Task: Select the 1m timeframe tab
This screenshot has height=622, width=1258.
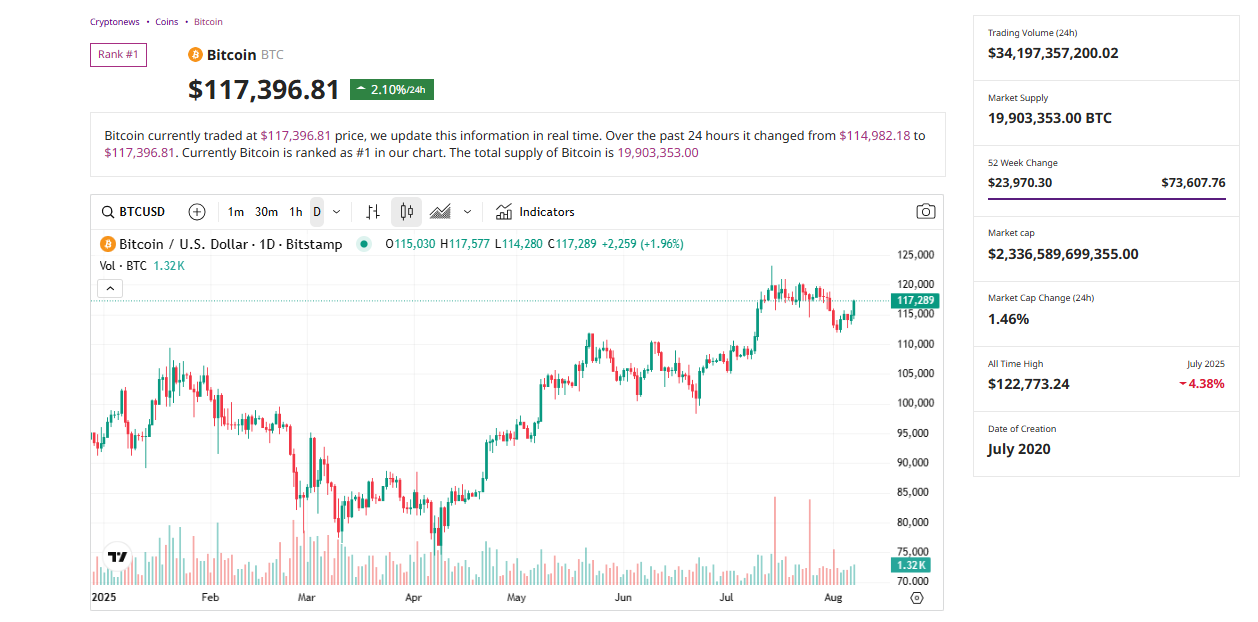Action: 236,211
